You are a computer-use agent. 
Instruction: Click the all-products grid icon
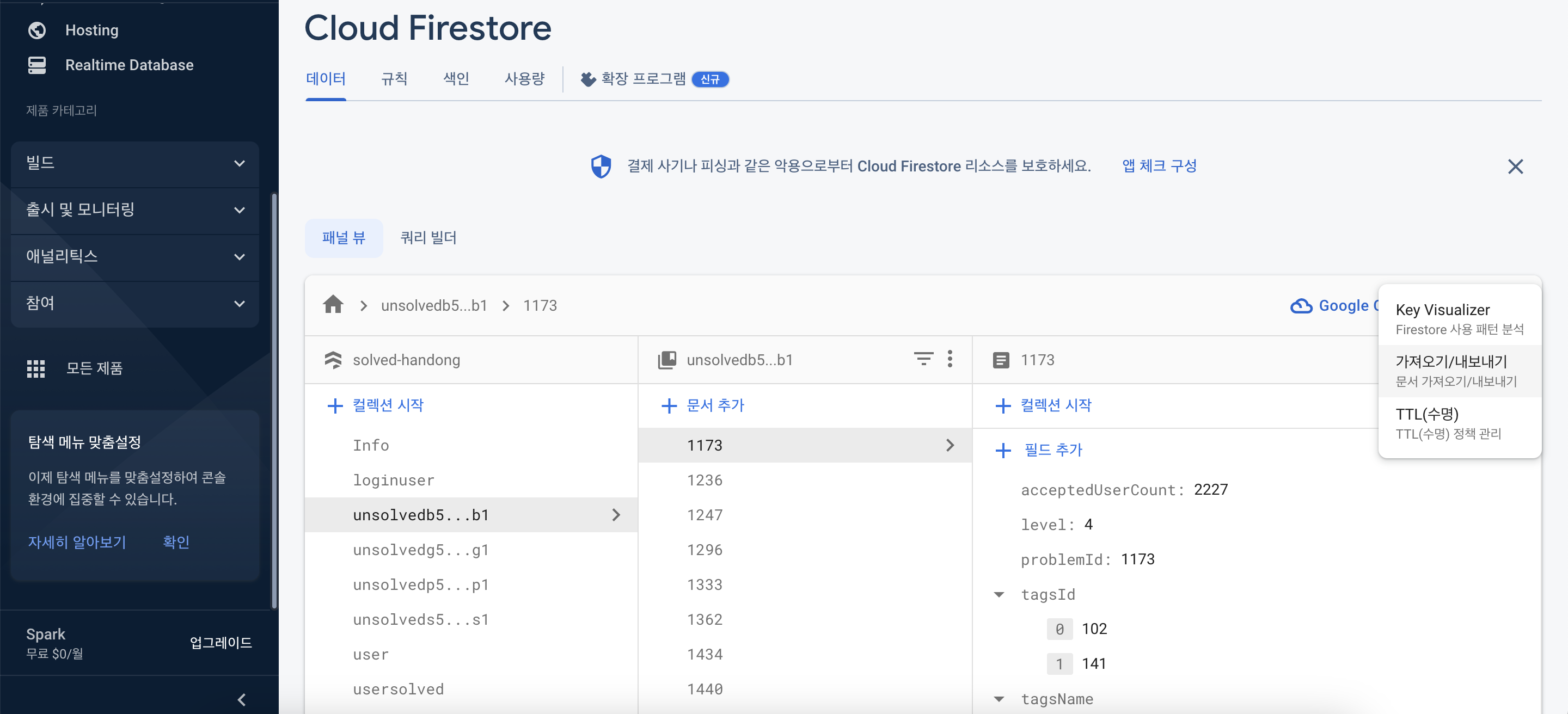point(36,368)
